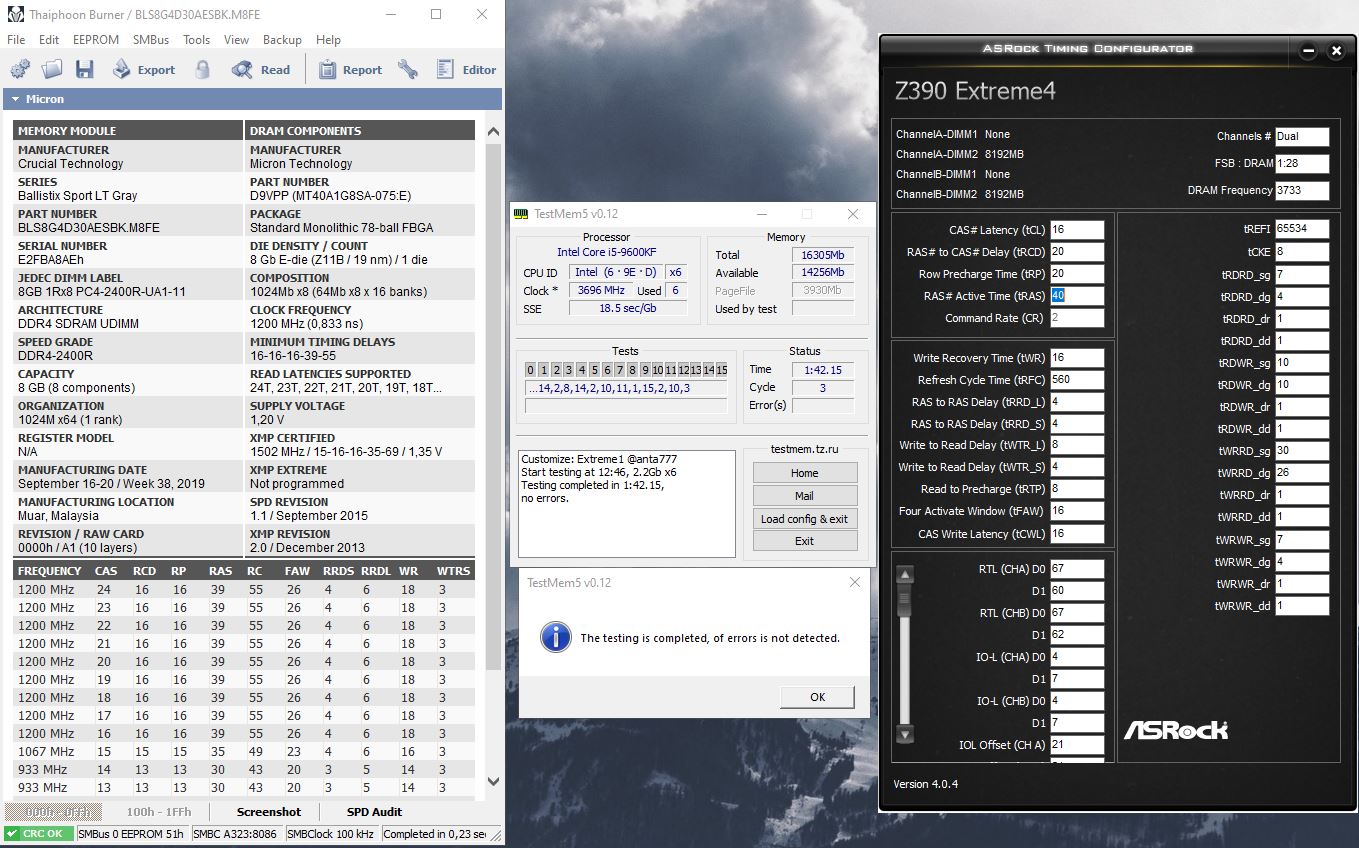Switch to the SPD Audit tab
The width and height of the screenshot is (1359, 848).
coord(374,812)
